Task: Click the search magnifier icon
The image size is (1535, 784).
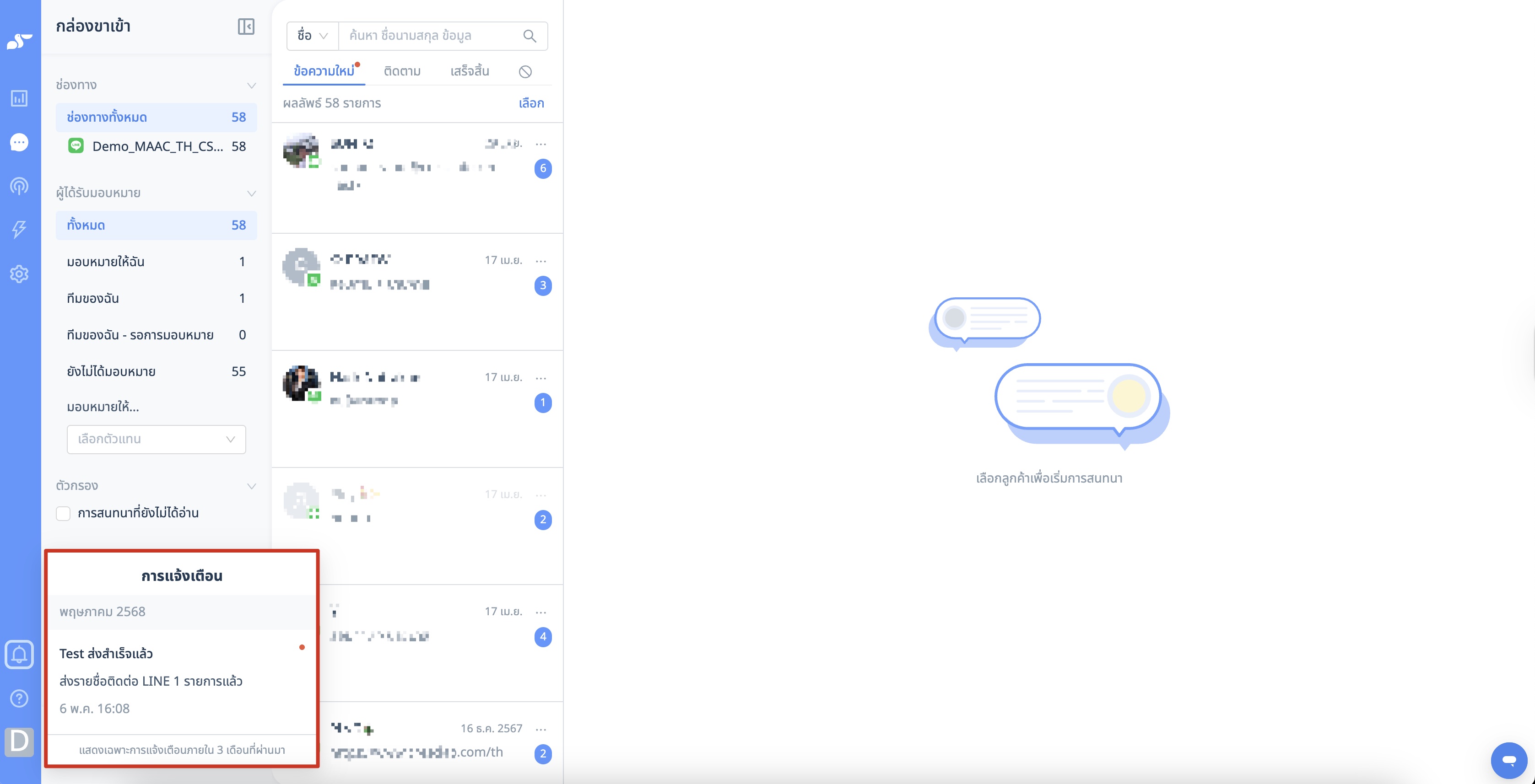Action: pyautogui.click(x=529, y=36)
